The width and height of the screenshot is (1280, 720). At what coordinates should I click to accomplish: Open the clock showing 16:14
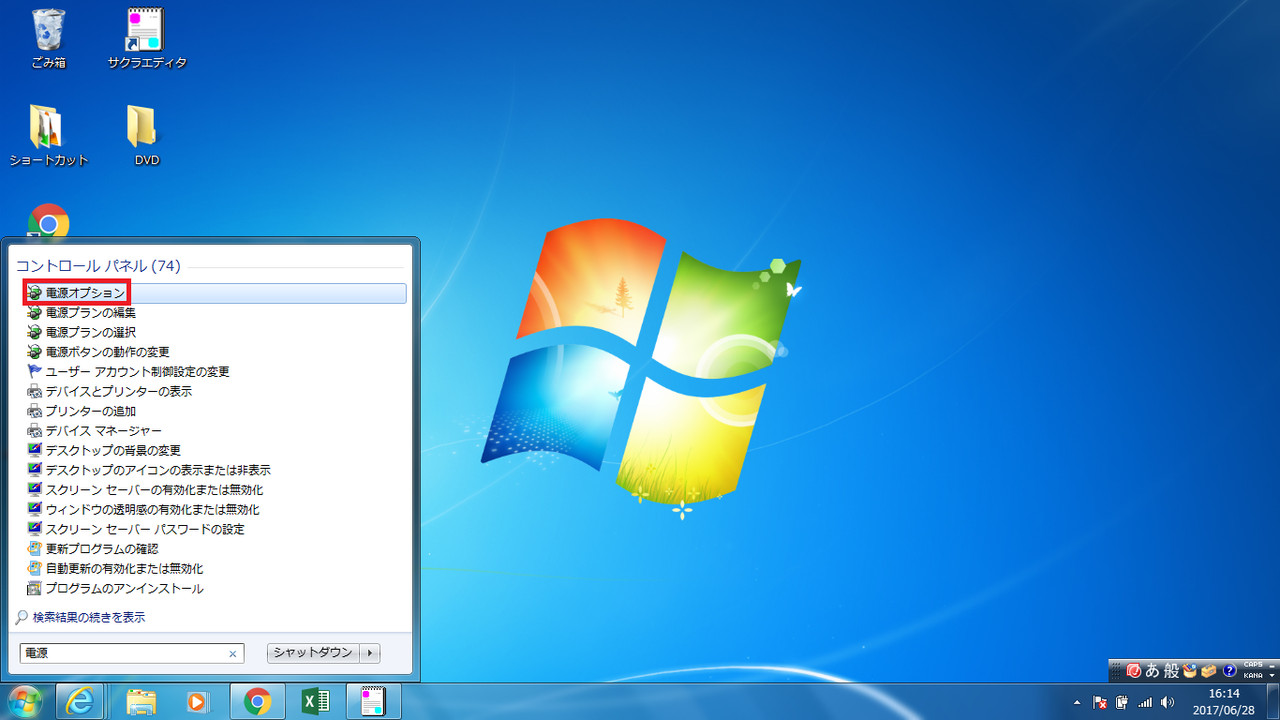(x=1224, y=701)
